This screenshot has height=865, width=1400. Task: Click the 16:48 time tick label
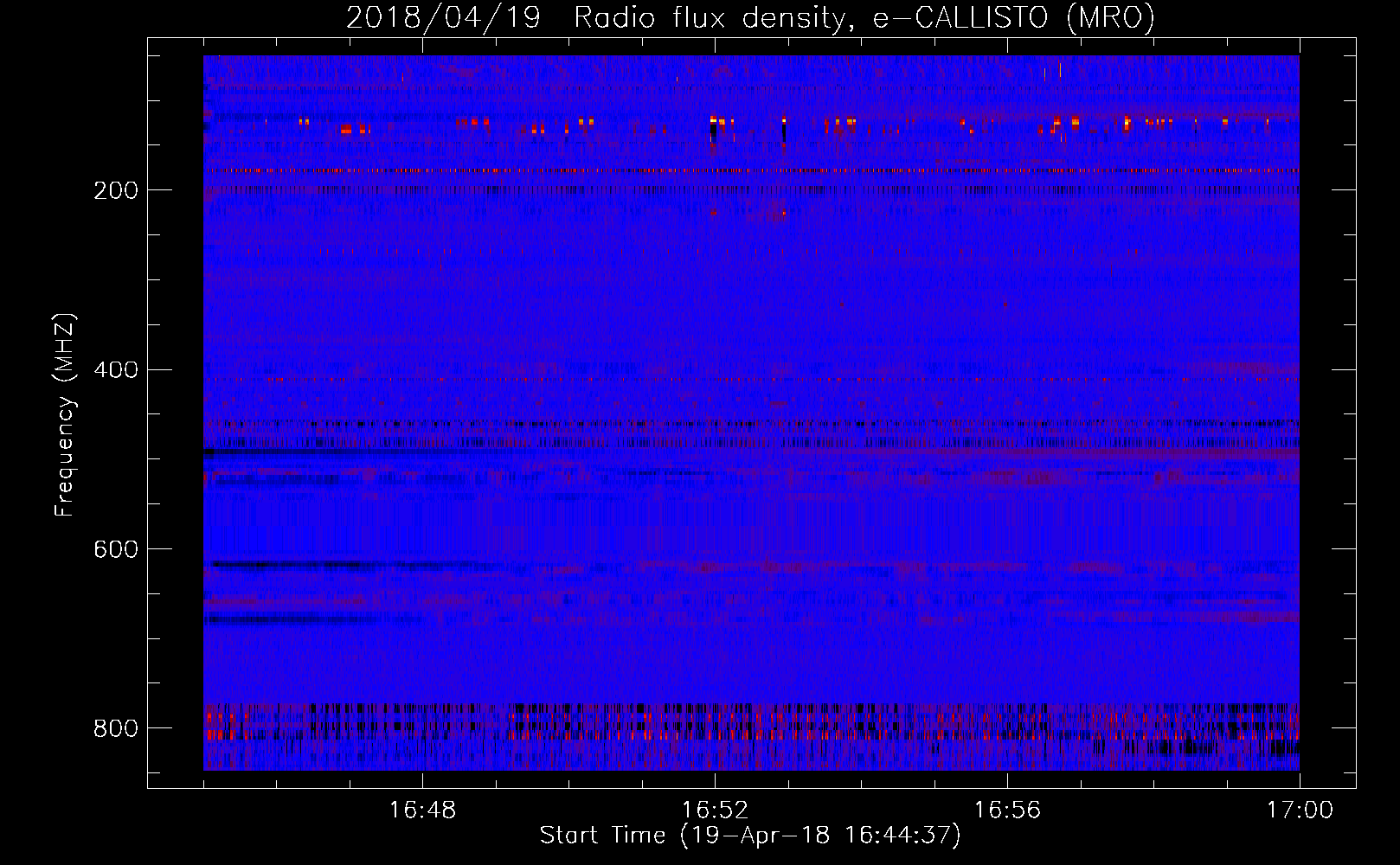[x=422, y=811]
